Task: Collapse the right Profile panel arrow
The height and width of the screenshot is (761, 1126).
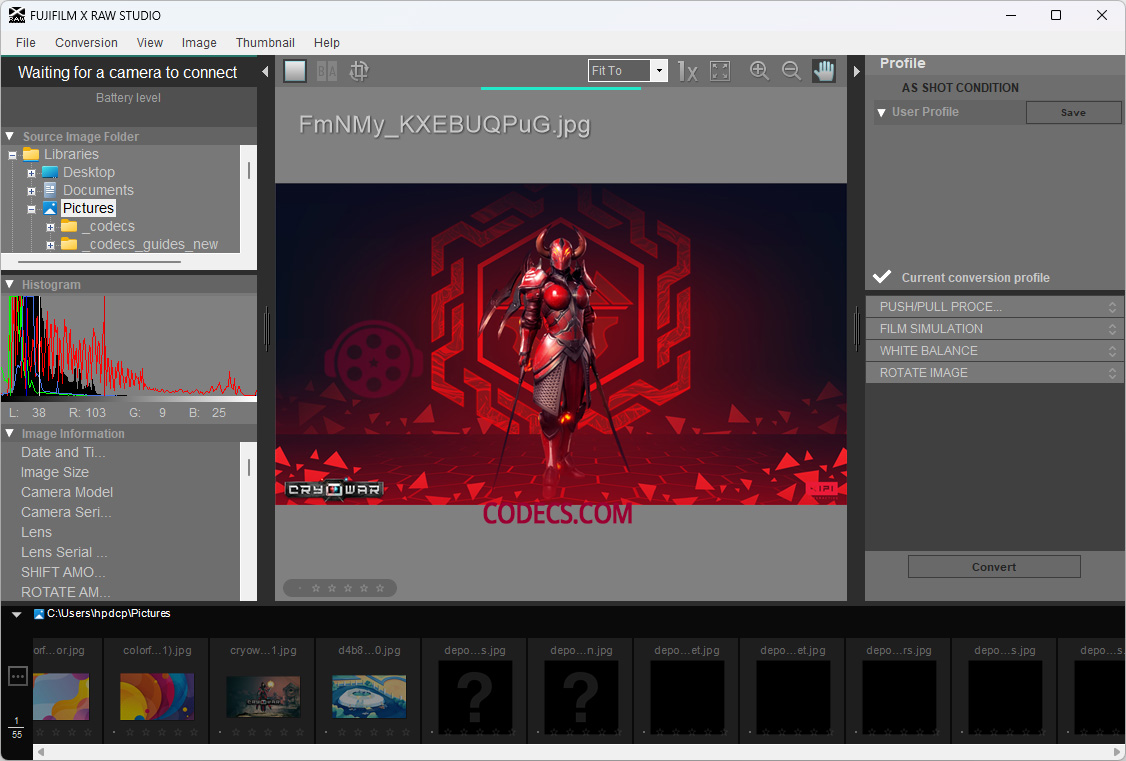Action: pos(856,72)
